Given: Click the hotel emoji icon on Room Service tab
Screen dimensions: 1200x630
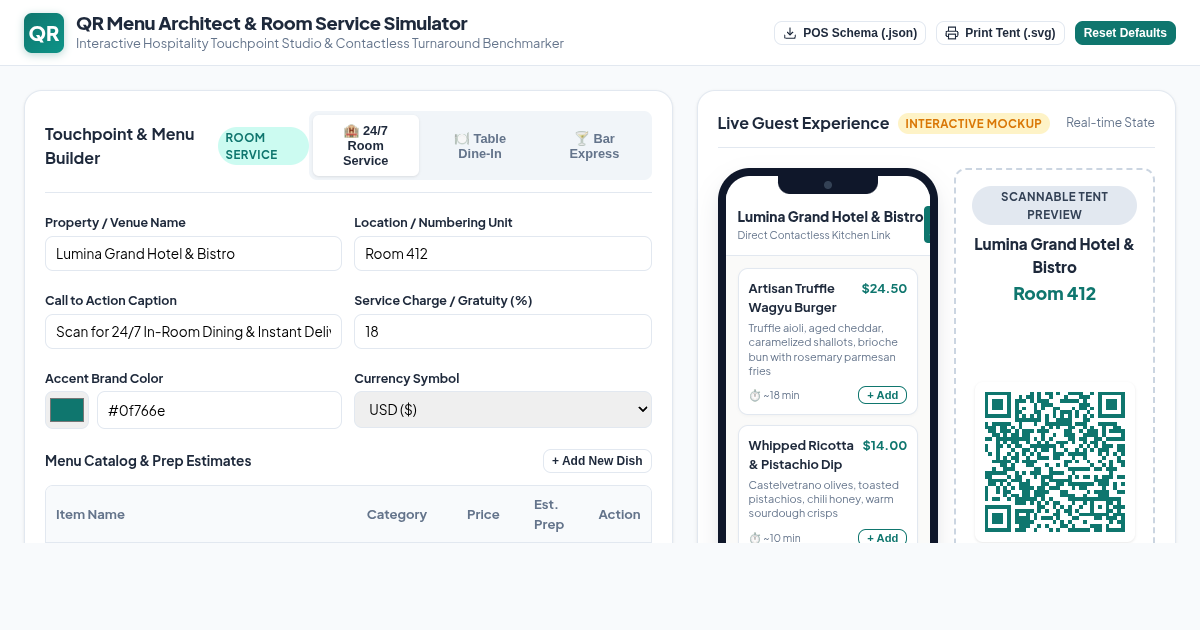Looking at the screenshot, I should coord(351,131).
